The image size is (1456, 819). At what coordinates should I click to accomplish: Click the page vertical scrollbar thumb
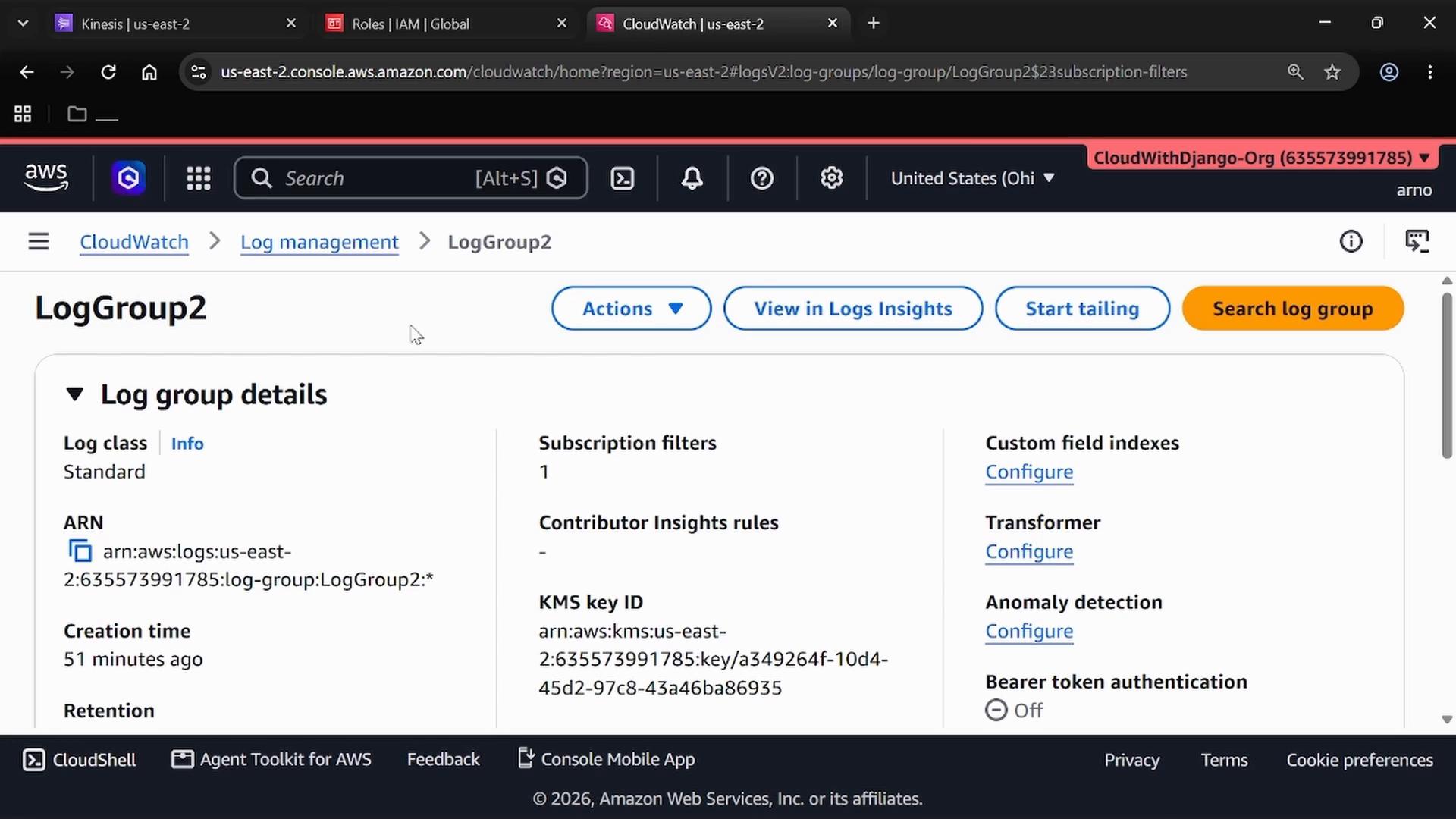point(1447,375)
